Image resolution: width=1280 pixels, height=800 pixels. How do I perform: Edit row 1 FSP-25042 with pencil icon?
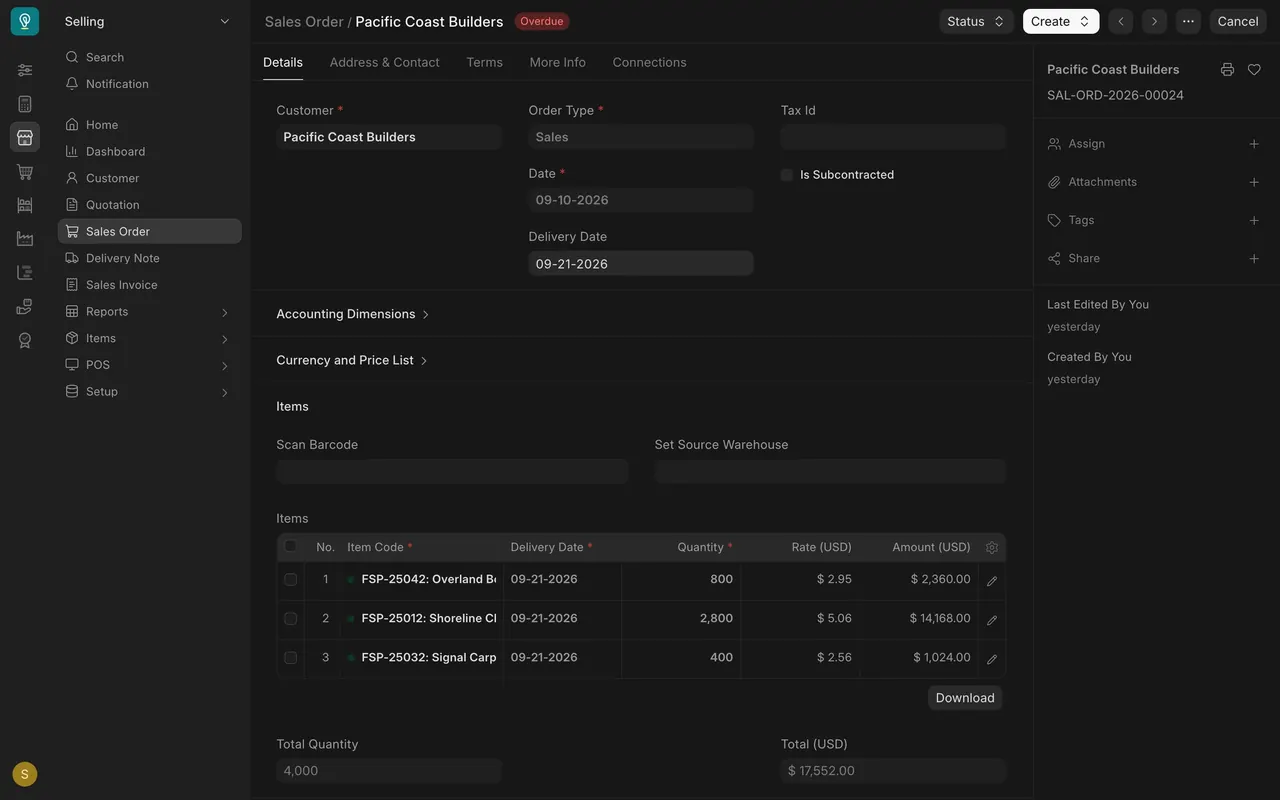click(992, 581)
